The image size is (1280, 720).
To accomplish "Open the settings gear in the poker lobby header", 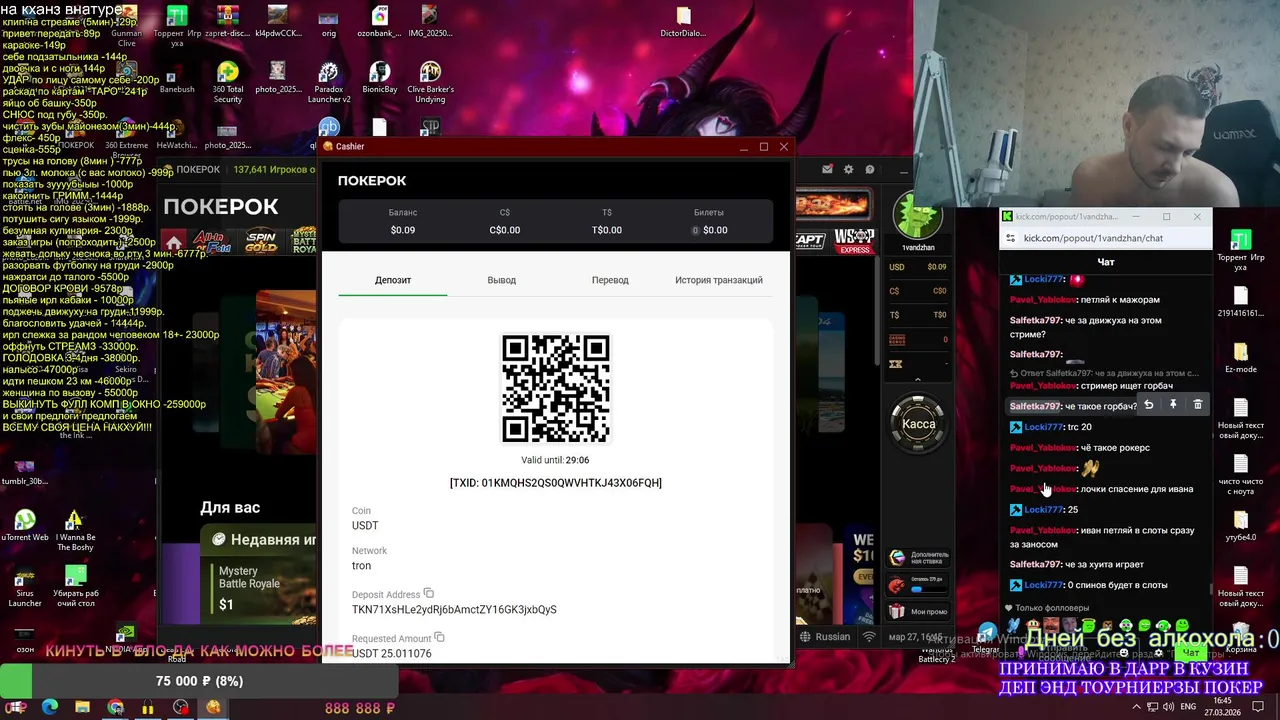I will pyautogui.click(x=849, y=169).
